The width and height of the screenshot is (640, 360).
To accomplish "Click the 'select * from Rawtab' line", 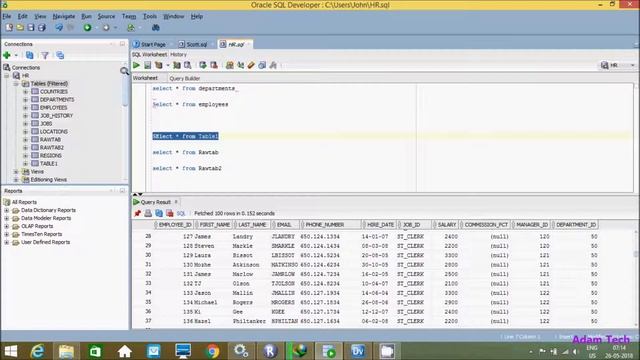I will click(185, 152).
